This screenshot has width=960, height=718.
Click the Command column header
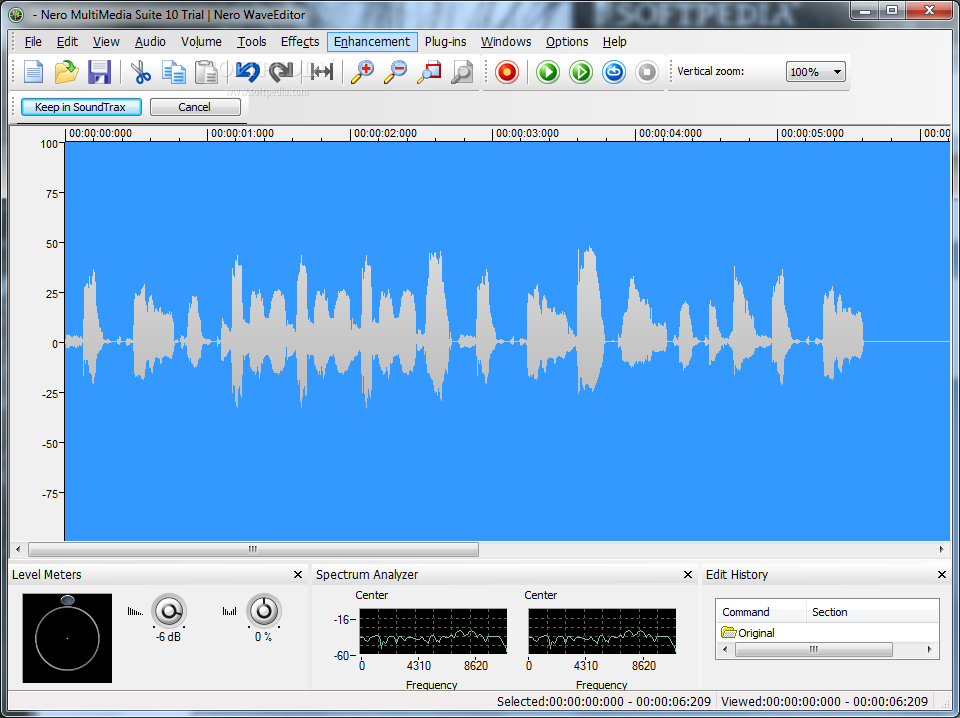pos(761,612)
